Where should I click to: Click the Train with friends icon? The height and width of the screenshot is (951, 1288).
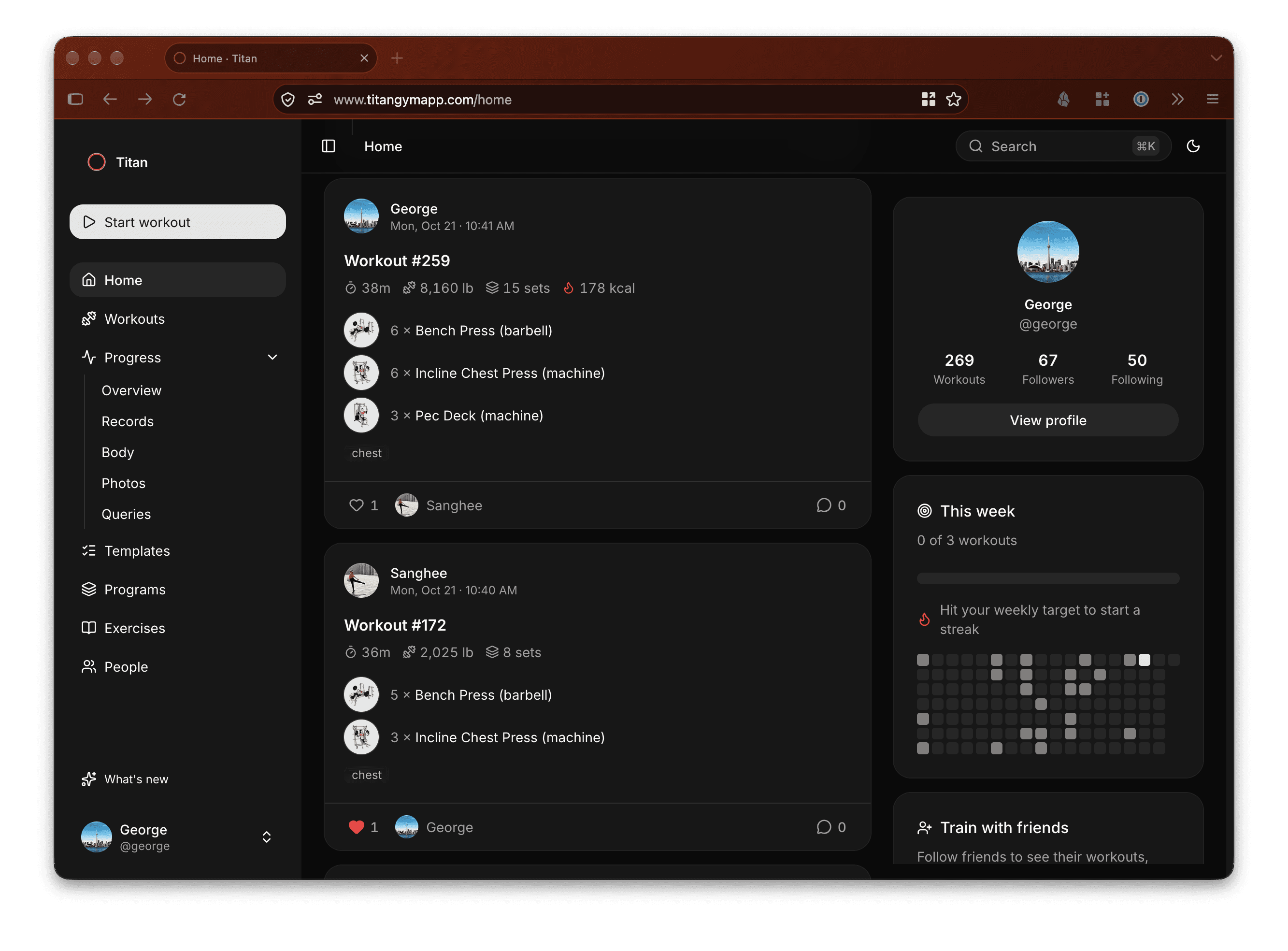[925, 828]
